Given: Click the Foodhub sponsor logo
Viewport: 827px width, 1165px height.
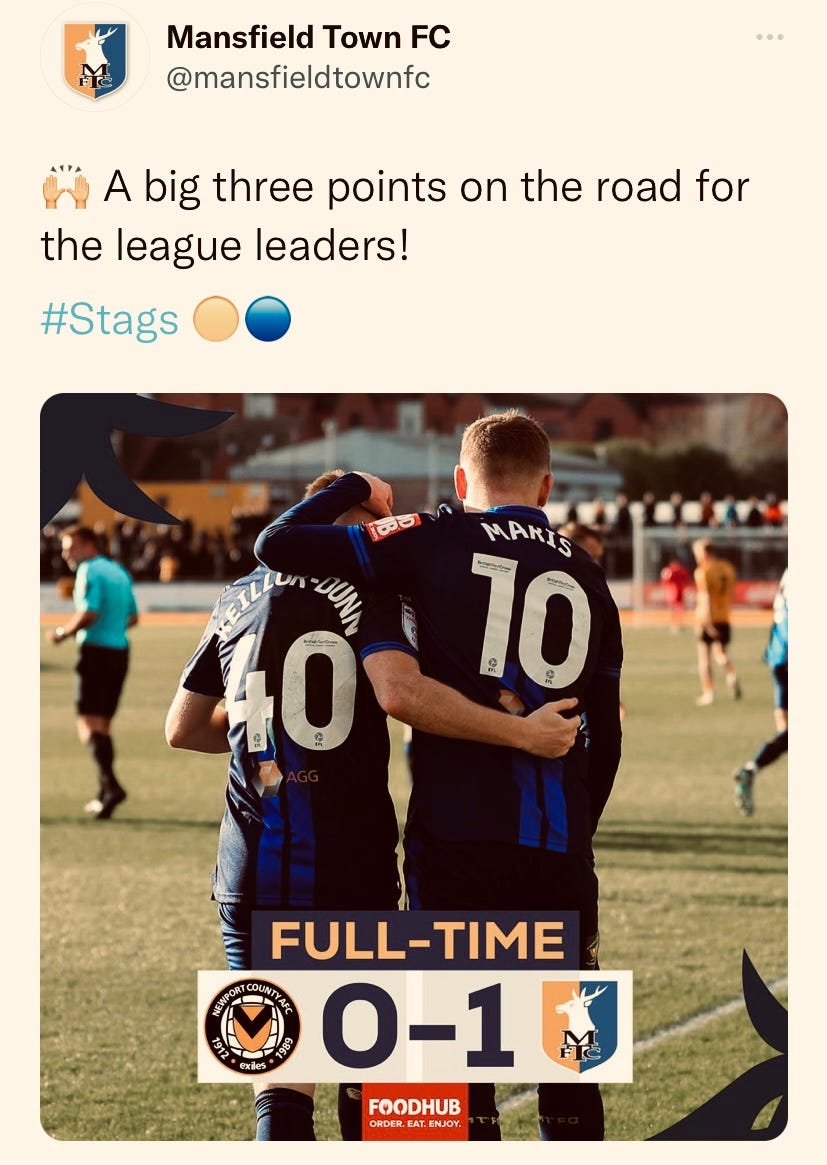Looking at the screenshot, I should [415, 1112].
